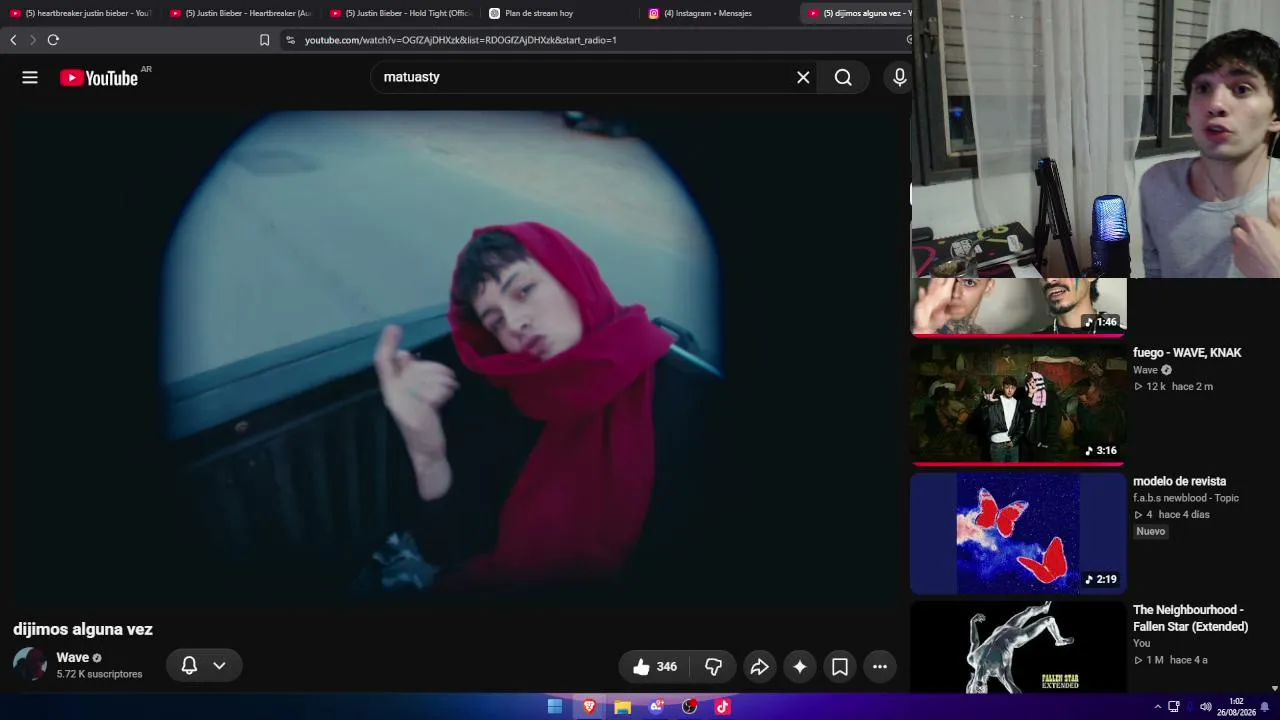Save the video with the bookmark icon
This screenshot has width=1280, height=720.
point(840,667)
